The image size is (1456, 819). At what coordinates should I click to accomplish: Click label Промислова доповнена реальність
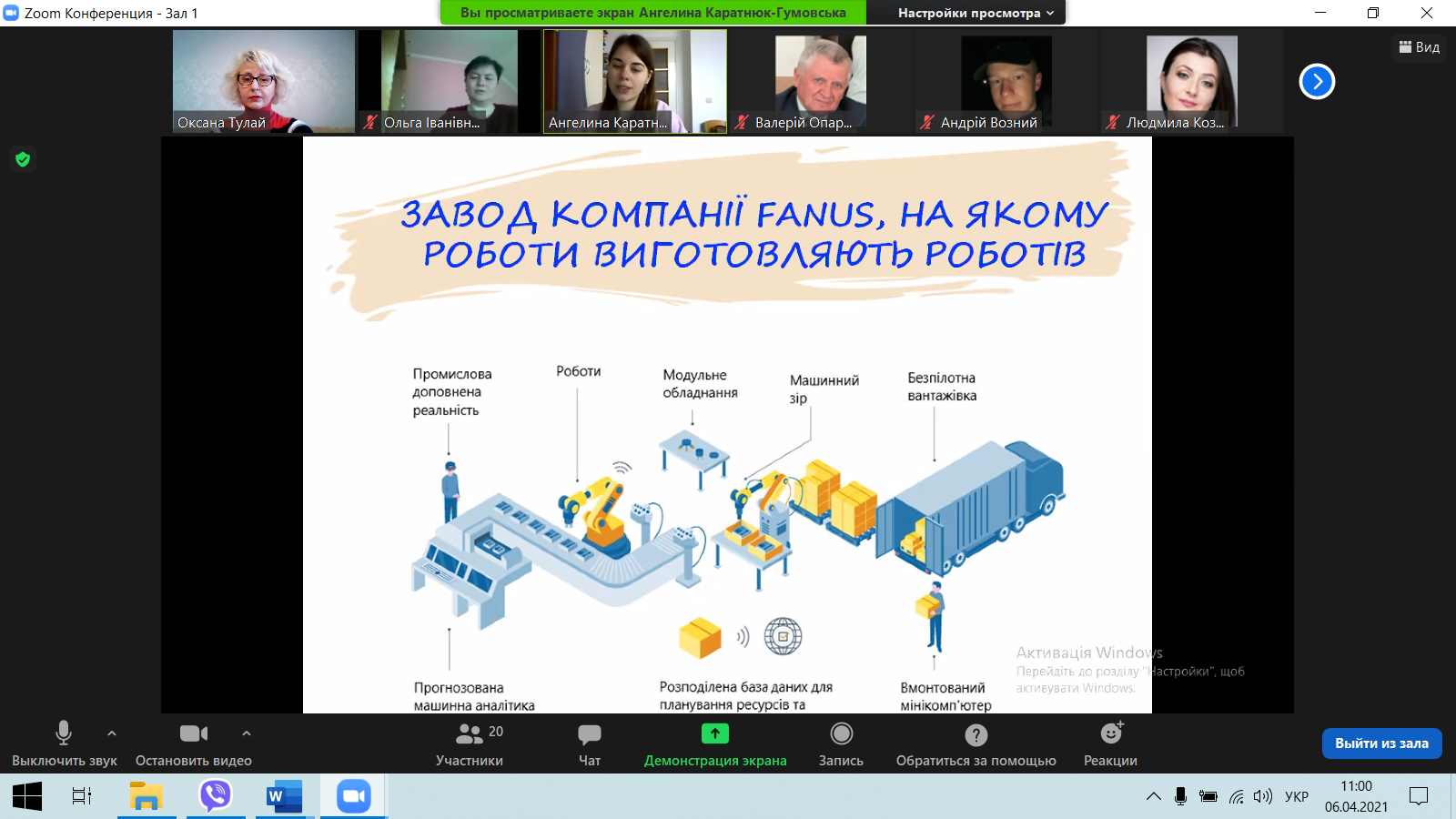pos(452,392)
